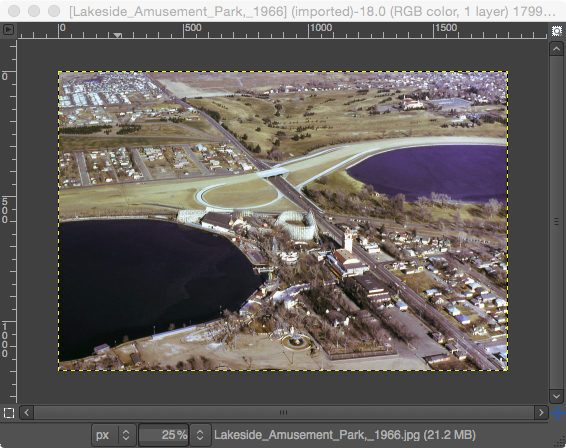The image size is (566, 448).
Task: Open the px unit dropdown
Action: (114, 435)
